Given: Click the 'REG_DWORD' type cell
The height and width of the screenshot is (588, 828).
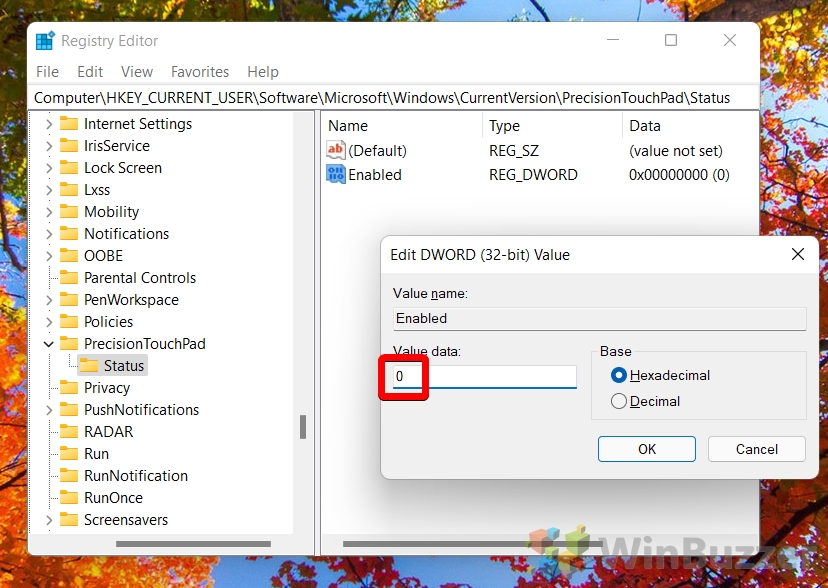Looking at the screenshot, I should (x=533, y=175).
